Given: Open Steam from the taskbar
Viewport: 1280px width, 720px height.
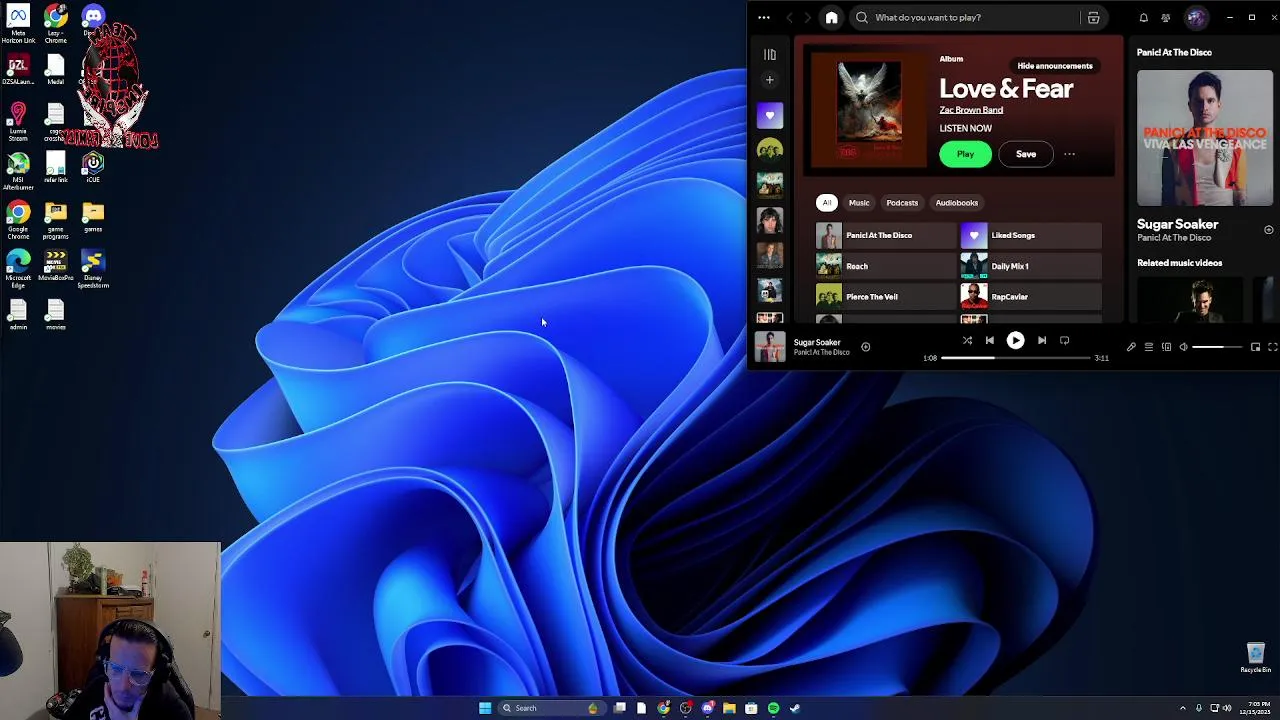Looking at the screenshot, I should coord(795,708).
